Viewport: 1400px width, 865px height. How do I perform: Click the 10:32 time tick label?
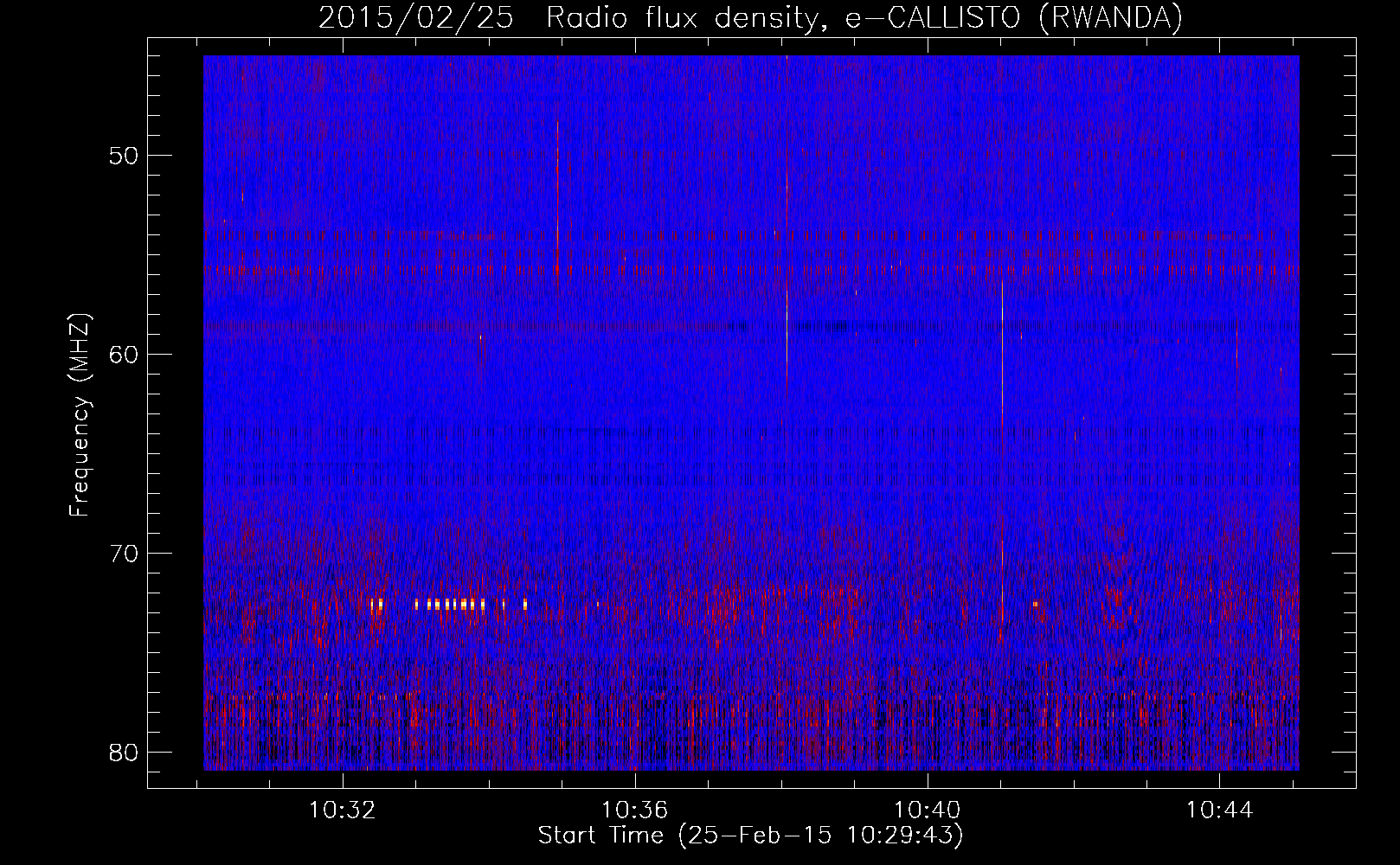(x=343, y=811)
